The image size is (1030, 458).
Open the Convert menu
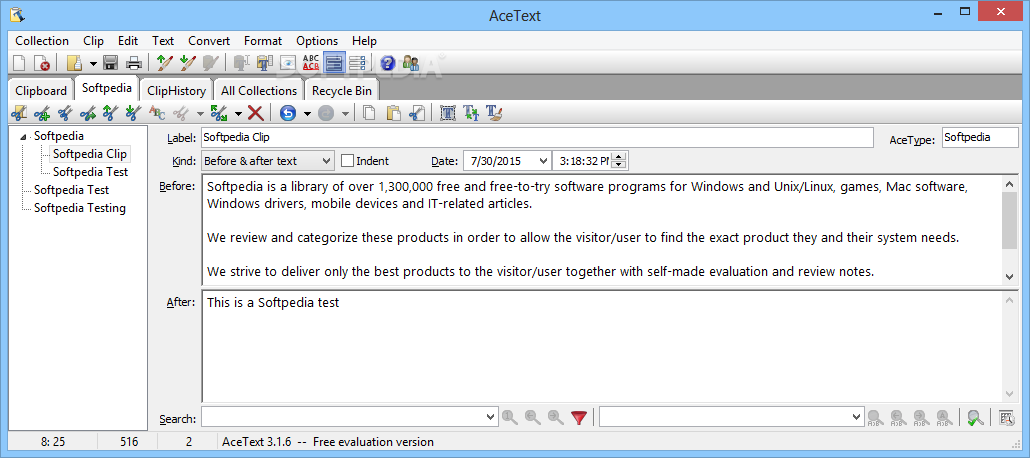209,41
